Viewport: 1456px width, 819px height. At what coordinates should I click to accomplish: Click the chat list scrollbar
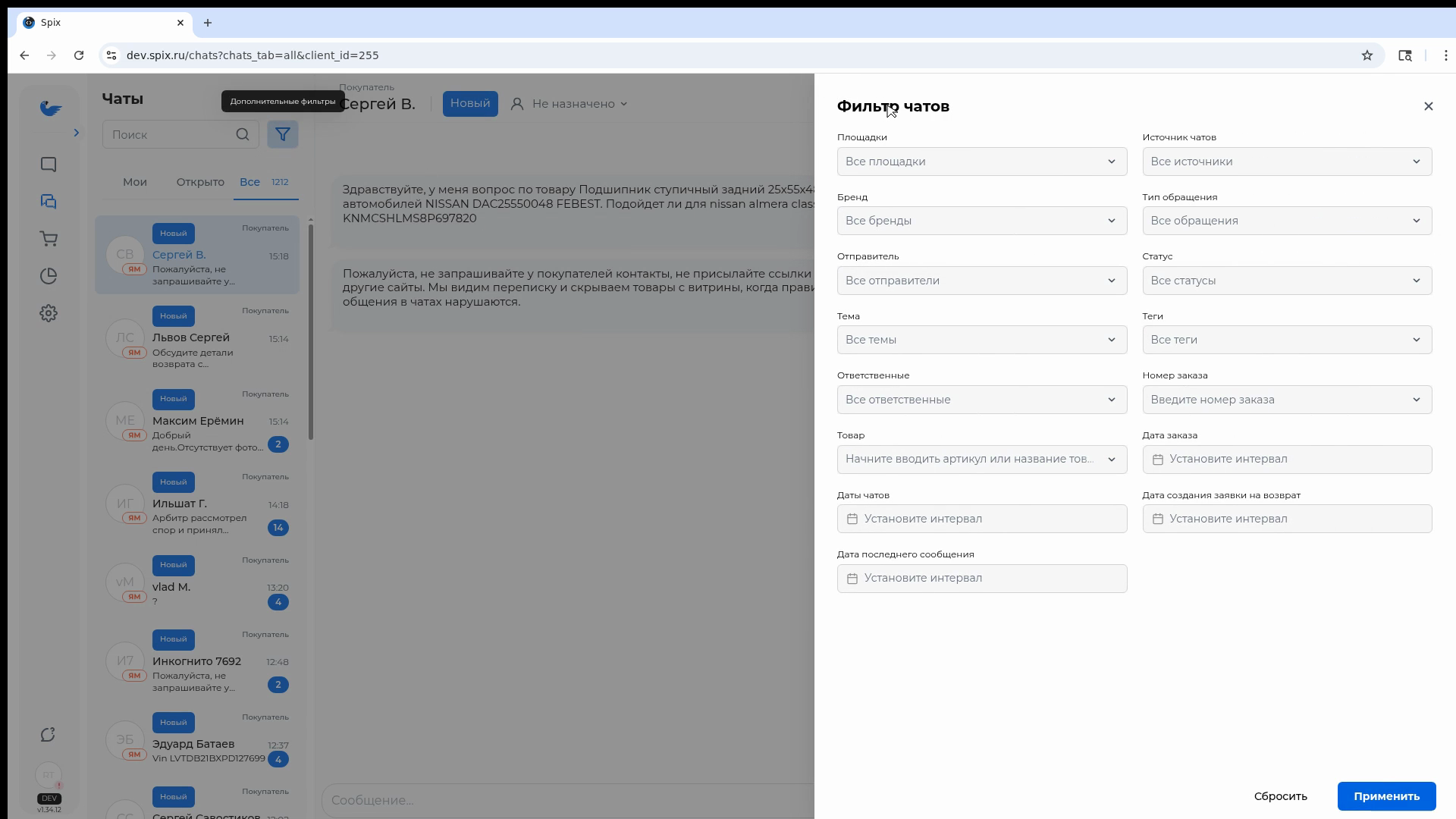[x=311, y=330]
